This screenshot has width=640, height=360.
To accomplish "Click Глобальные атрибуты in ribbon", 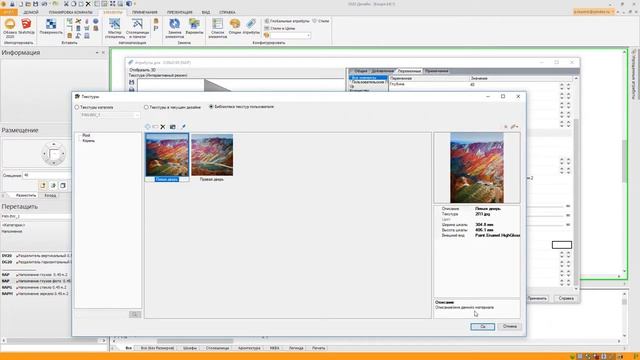I will (x=287, y=21).
